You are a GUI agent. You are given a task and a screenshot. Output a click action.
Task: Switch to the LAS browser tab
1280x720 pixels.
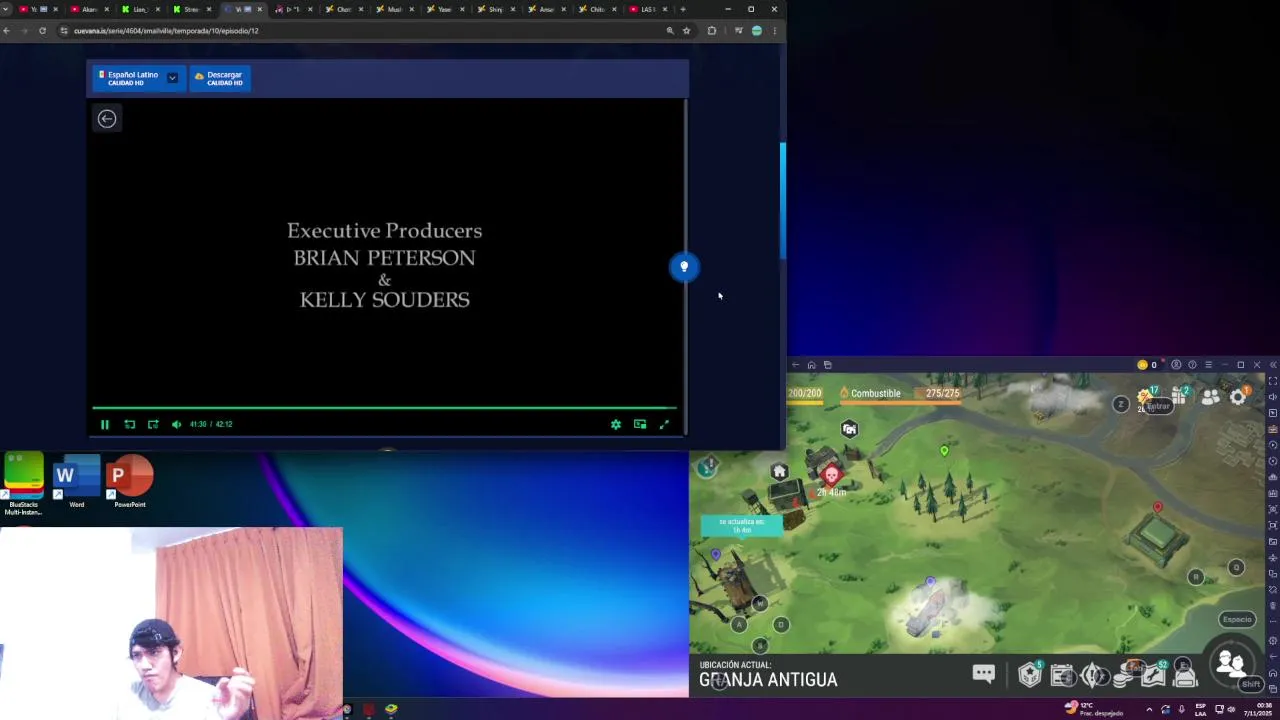click(648, 9)
